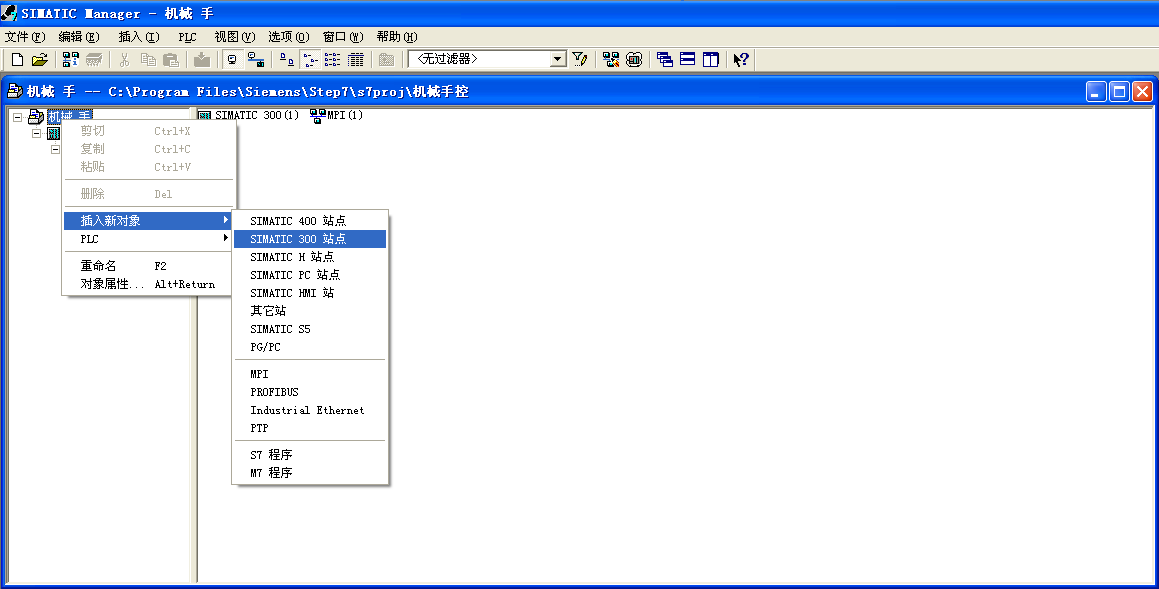Toggle the Online view toolbar button

[256, 60]
